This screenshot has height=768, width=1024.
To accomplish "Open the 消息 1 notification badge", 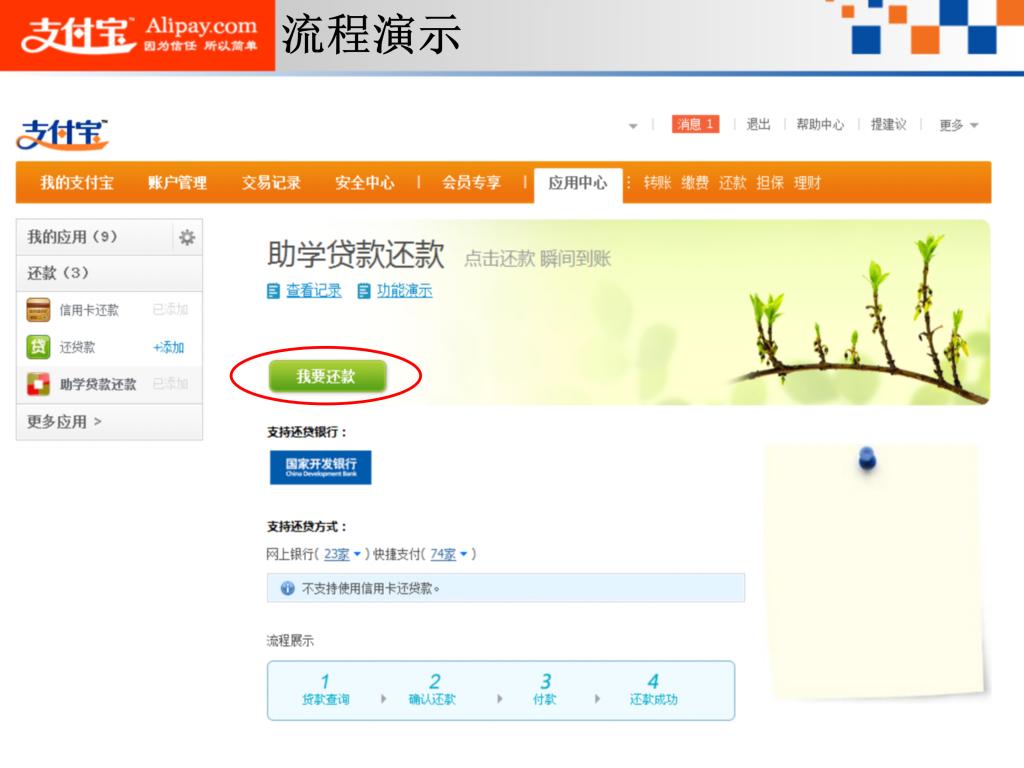I will (695, 124).
